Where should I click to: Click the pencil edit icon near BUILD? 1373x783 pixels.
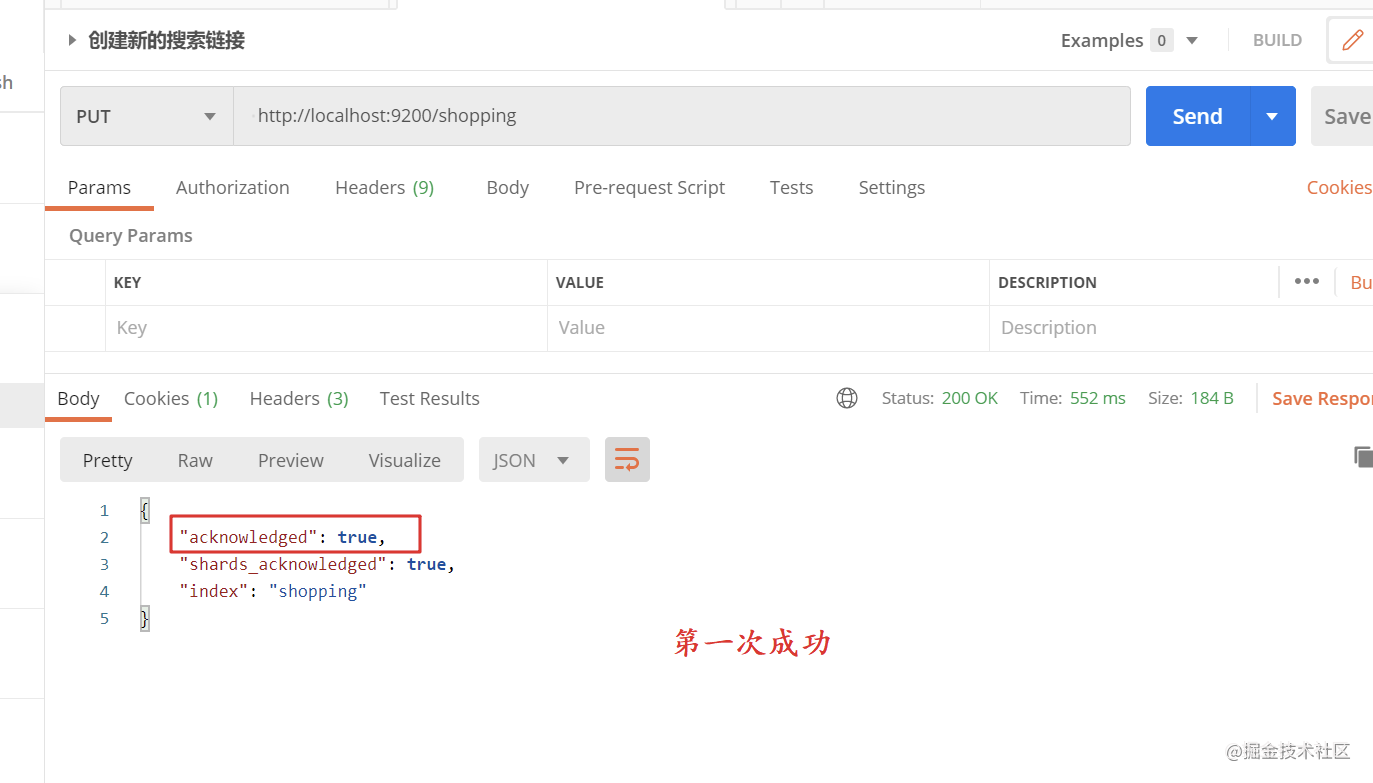(x=1352, y=40)
